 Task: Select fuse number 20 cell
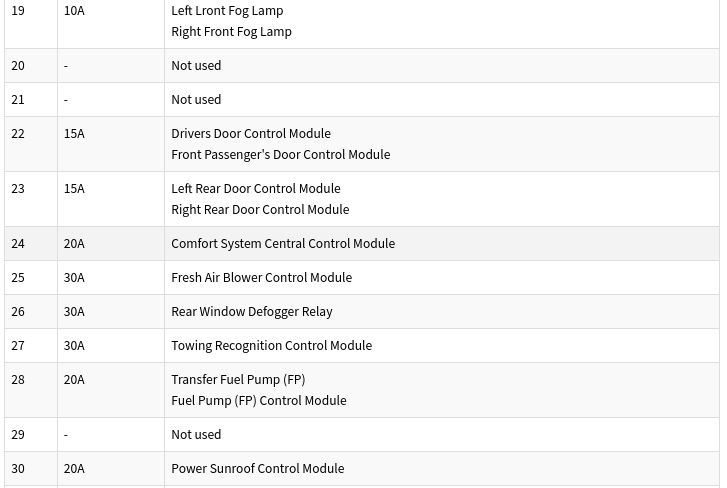(31, 66)
